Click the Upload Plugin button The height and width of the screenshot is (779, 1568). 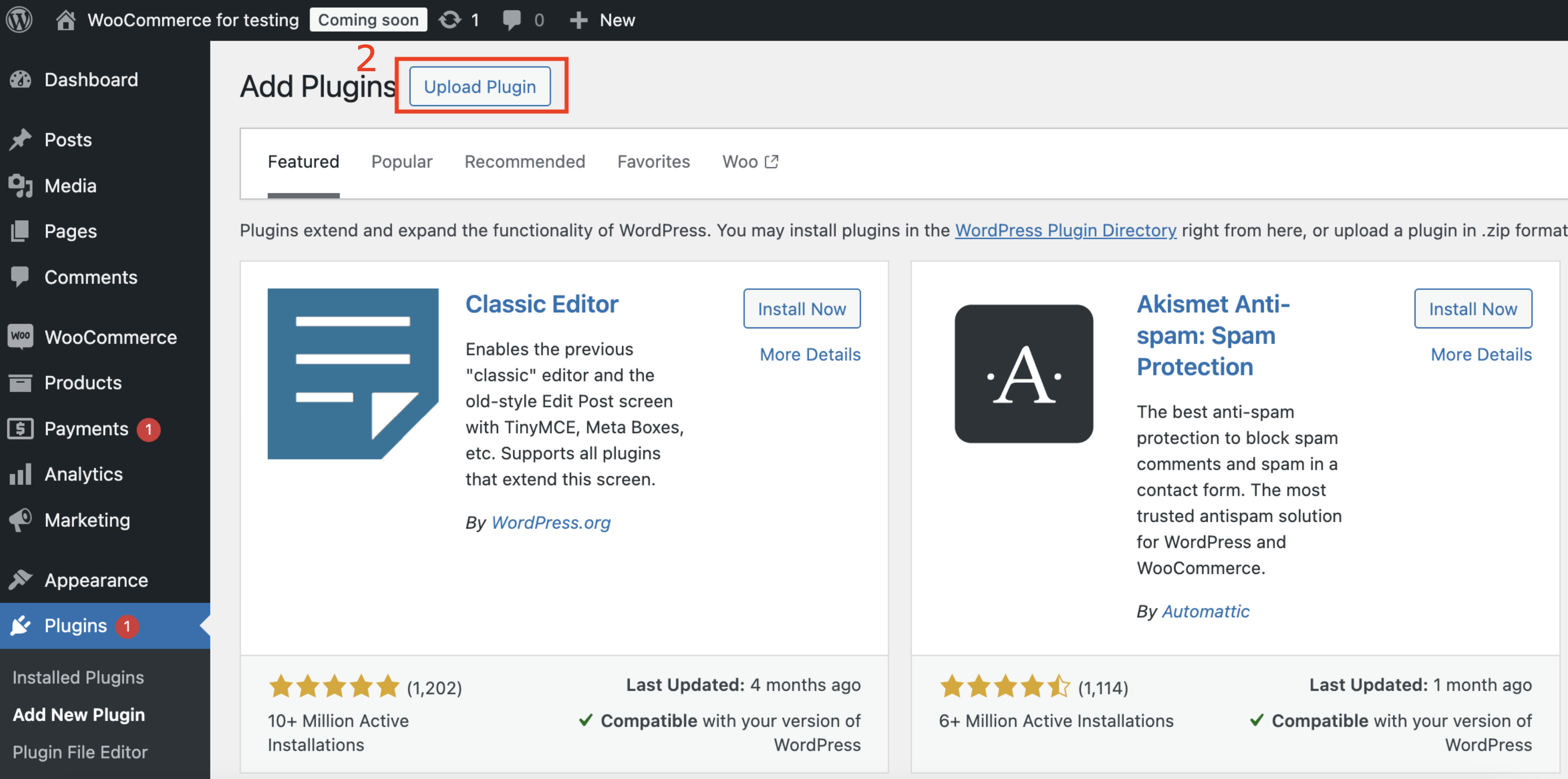480,86
